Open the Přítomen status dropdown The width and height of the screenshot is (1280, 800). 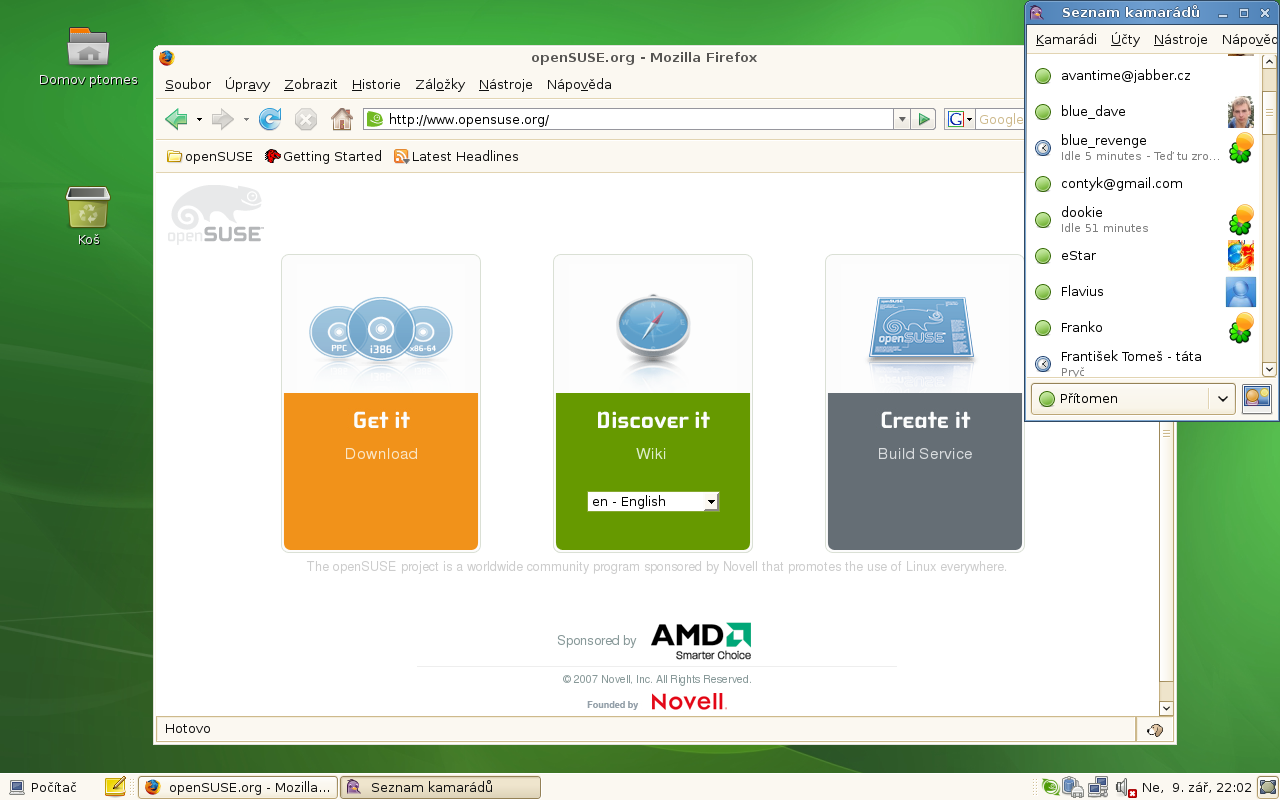1133,398
